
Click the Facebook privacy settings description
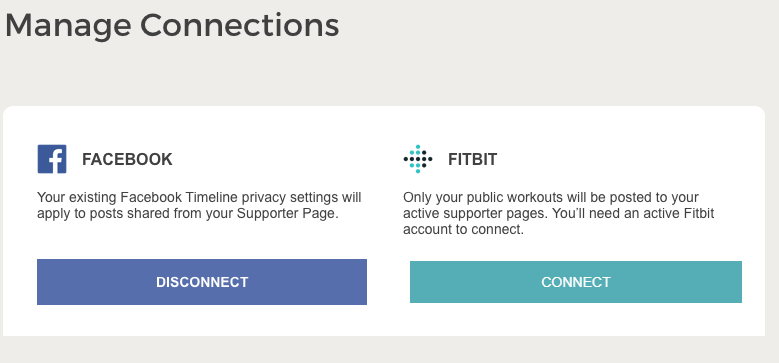[x=199, y=206]
